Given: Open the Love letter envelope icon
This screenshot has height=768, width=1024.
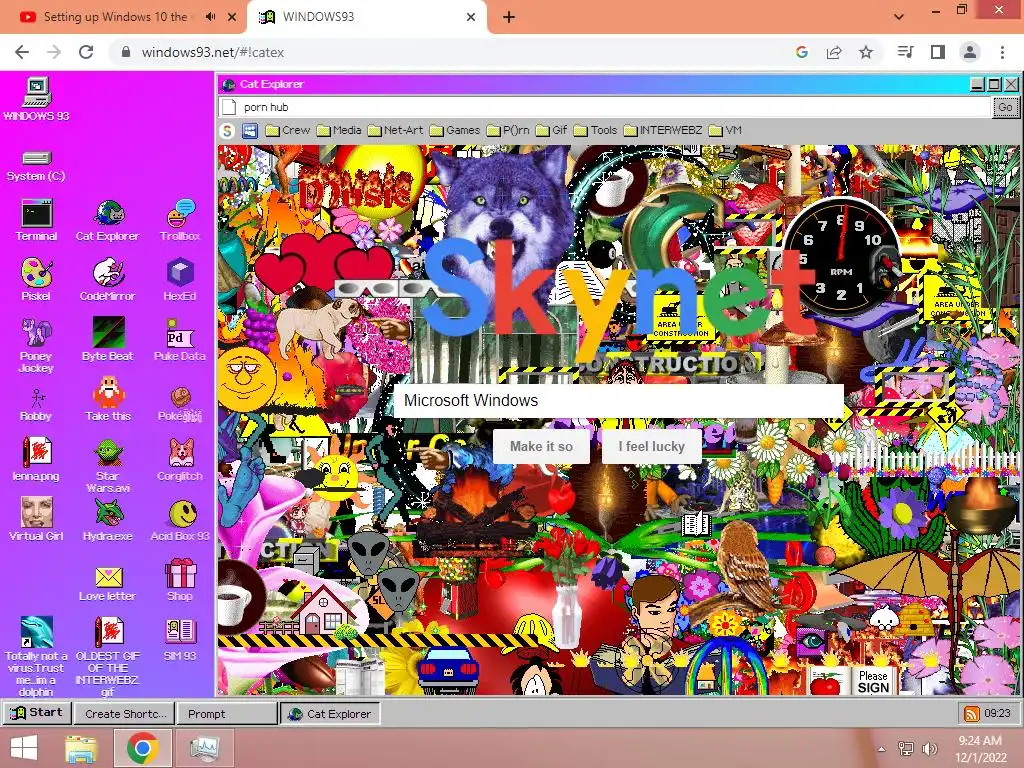Looking at the screenshot, I should [108, 584].
